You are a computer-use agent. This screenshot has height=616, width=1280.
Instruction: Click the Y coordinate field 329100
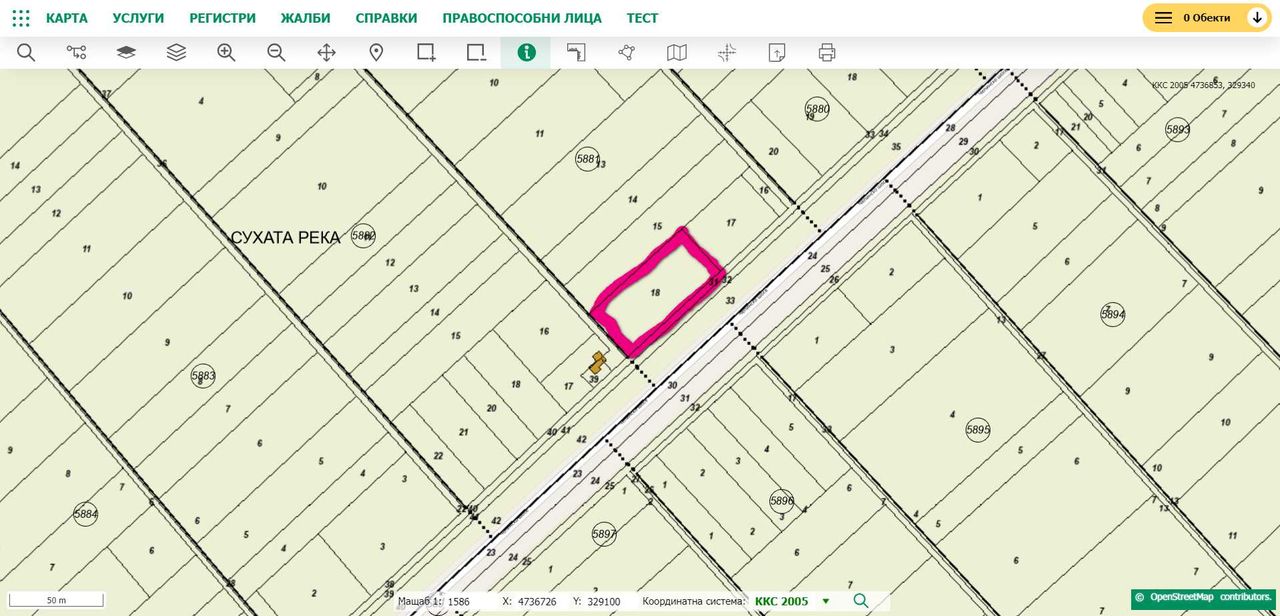pos(603,602)
